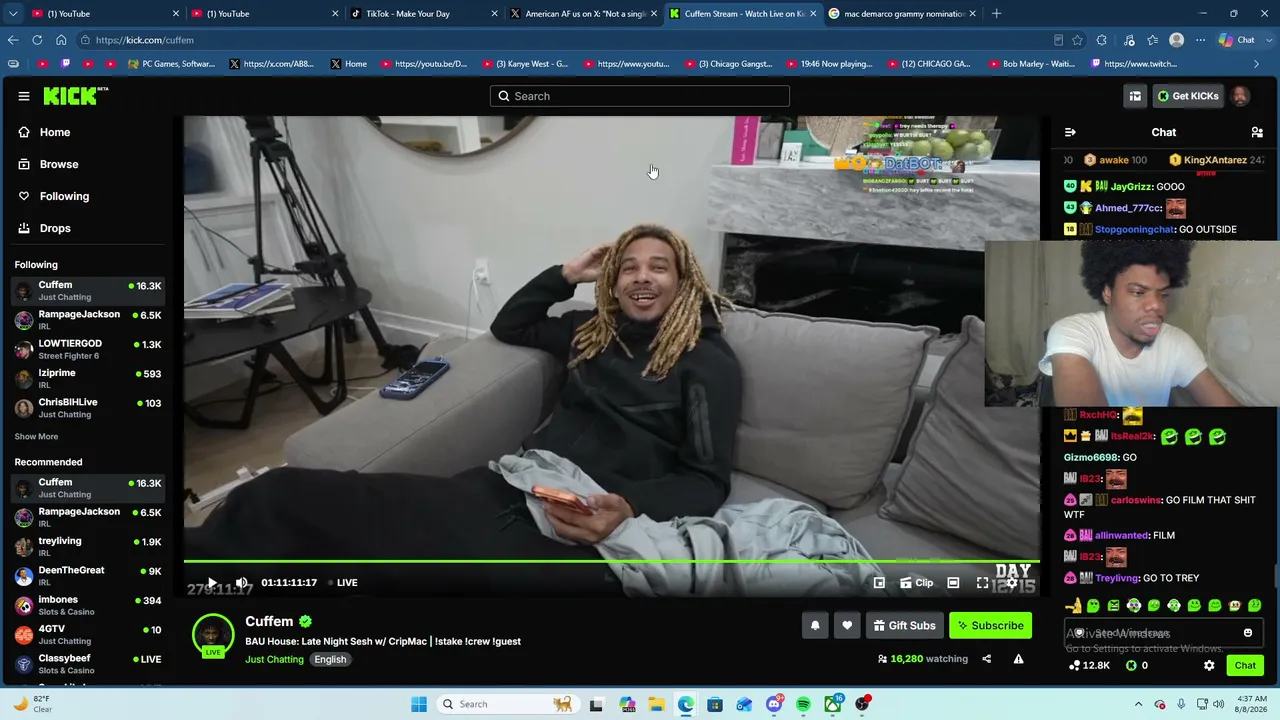Follow Cuffem with the heart button
Screen dimensions: 1280x720
point(847,626)
